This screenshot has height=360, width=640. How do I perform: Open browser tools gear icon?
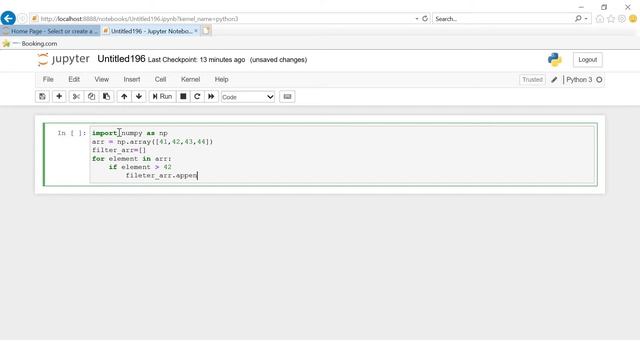(x=622, y=19)
